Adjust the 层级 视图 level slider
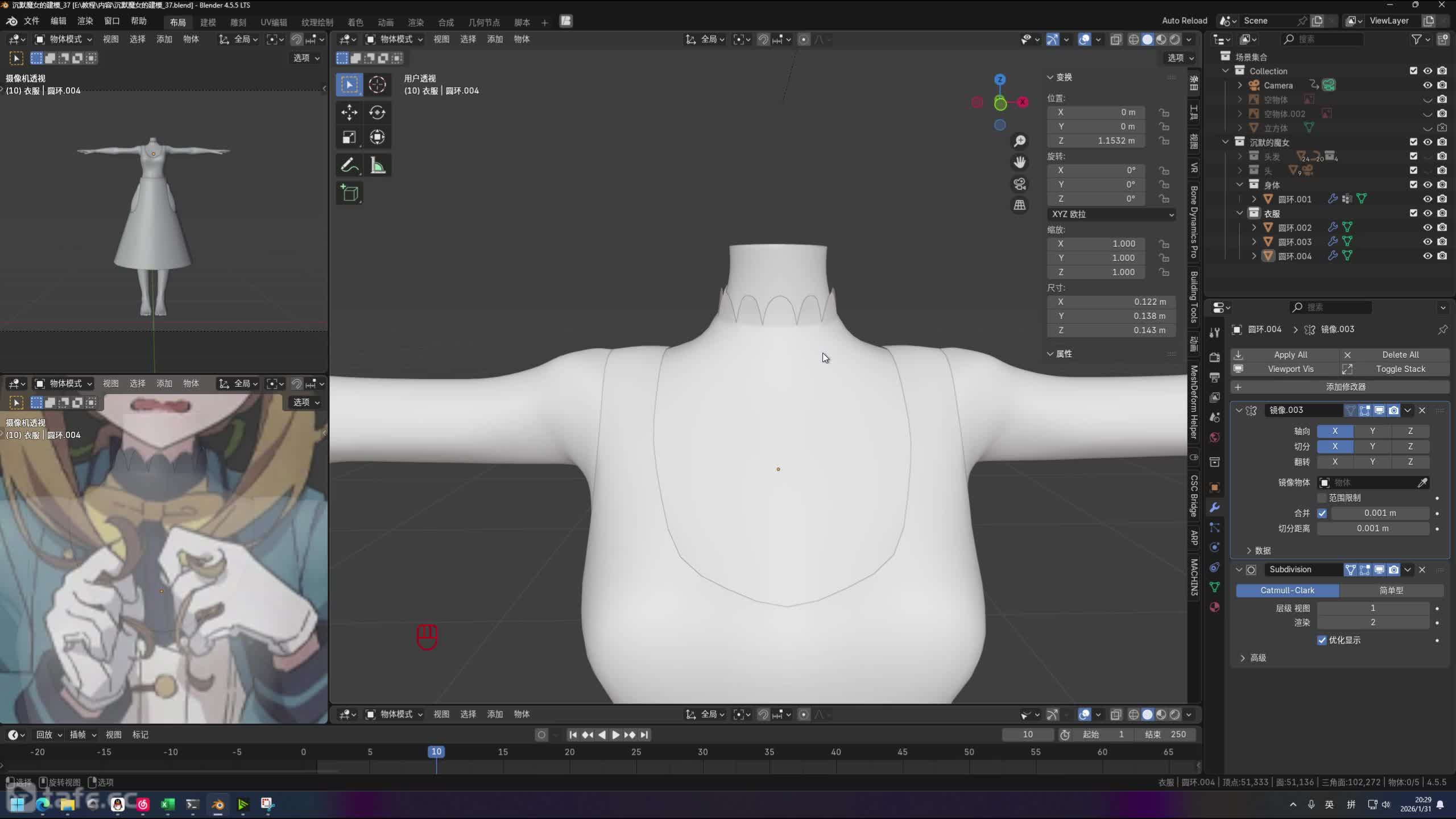The image size is (1456, 819). [x=1372, y=608]
